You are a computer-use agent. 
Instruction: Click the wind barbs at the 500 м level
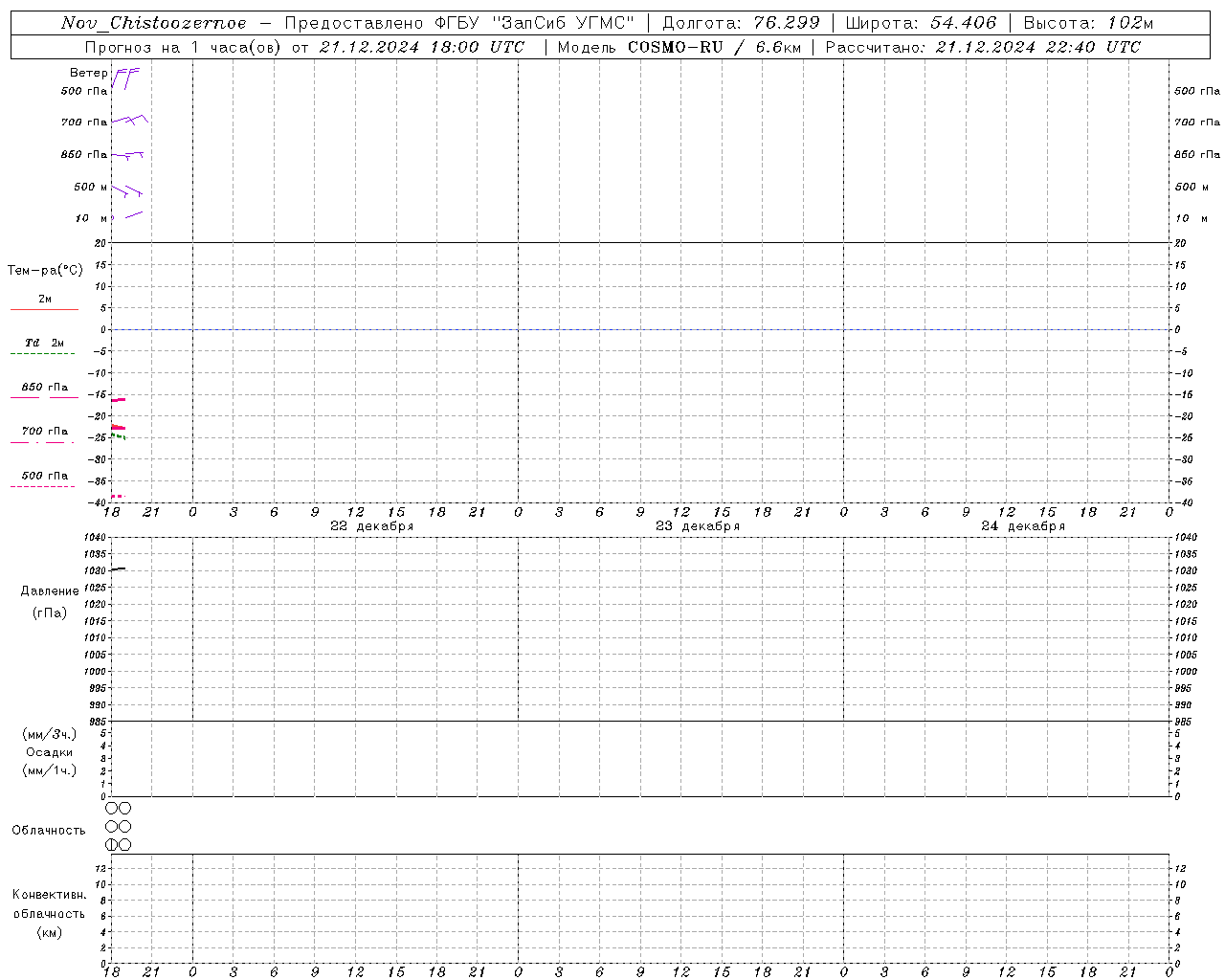tap(127, 190)
